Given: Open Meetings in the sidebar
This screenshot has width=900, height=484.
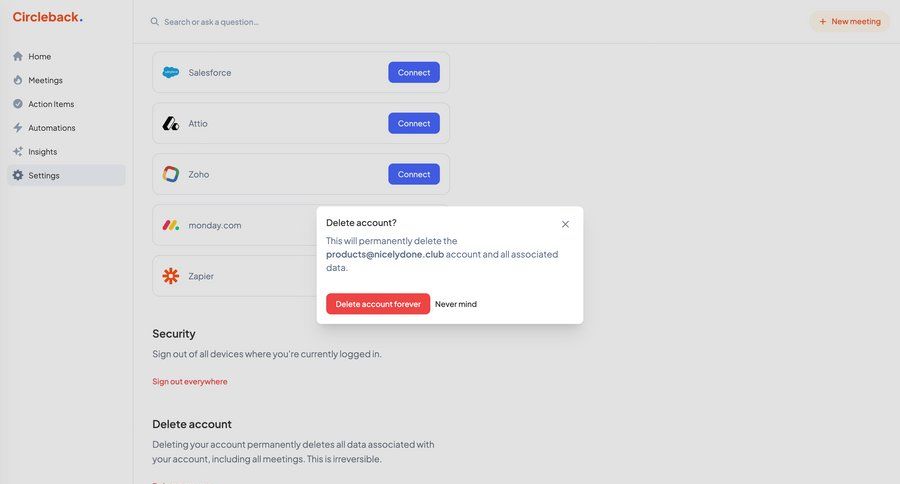Looking at the screenshot, I should [45, 80].
